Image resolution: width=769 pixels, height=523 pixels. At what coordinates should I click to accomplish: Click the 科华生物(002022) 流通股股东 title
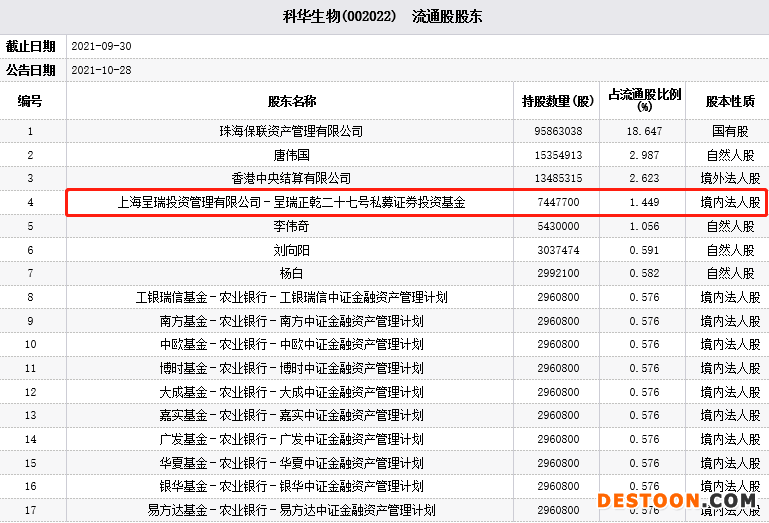click(384, 18)
